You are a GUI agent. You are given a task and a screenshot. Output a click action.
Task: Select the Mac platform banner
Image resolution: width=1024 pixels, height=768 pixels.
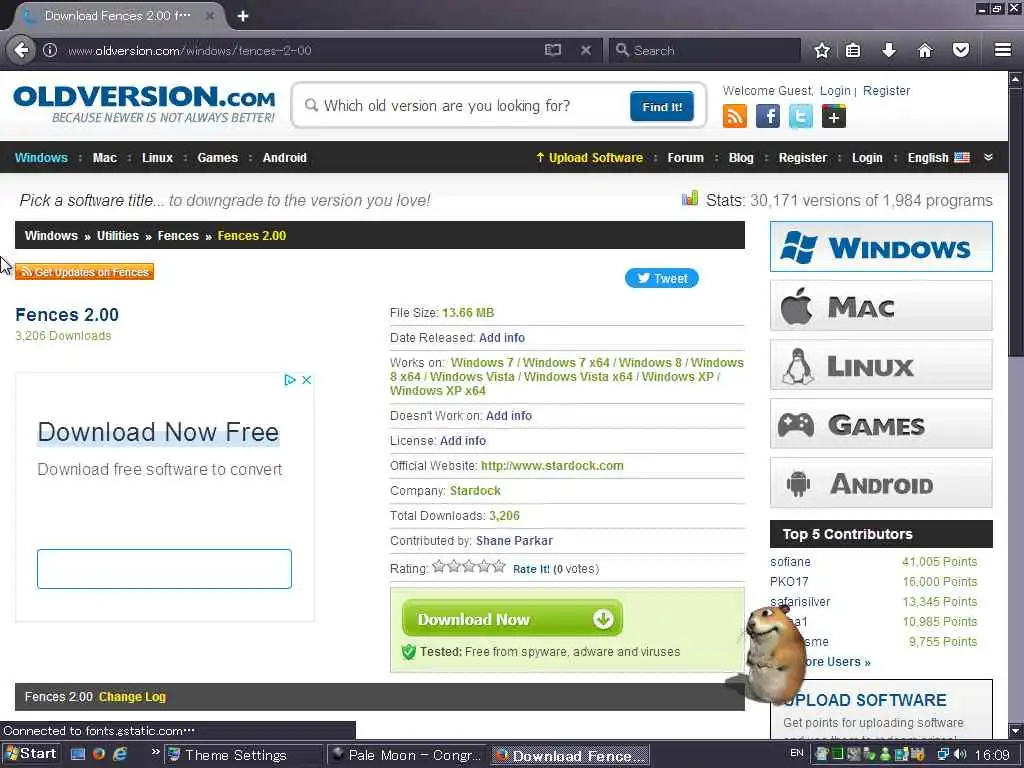(x=881, y=306)
